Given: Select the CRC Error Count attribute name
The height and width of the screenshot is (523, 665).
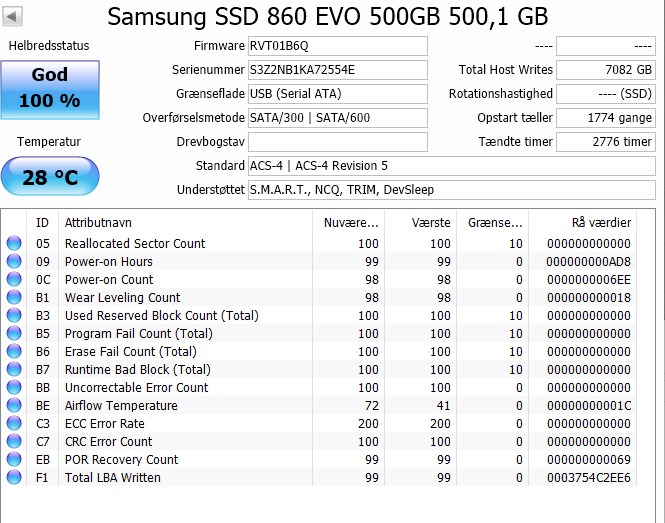Looking at the screenshot, I should 109,442.
